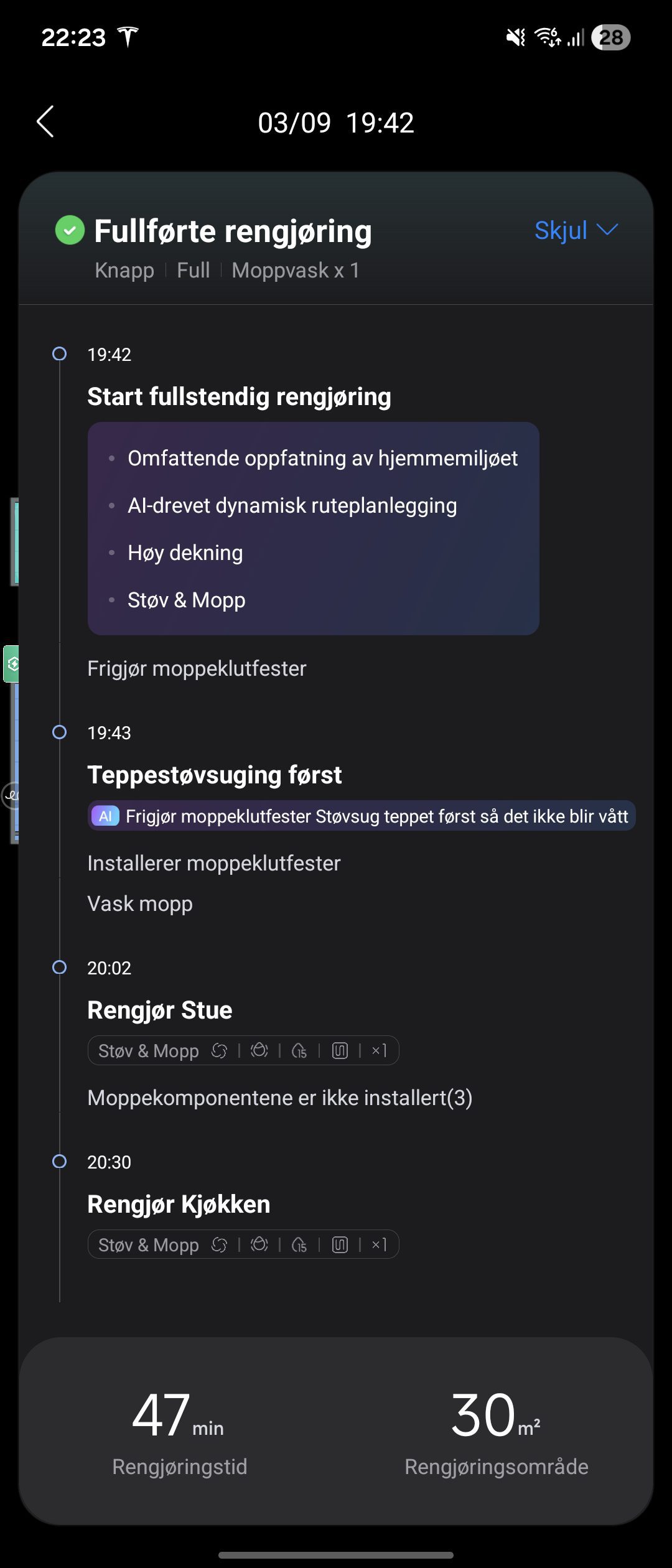Open the Rengjør Stue entry

(x=160, y=1010)
